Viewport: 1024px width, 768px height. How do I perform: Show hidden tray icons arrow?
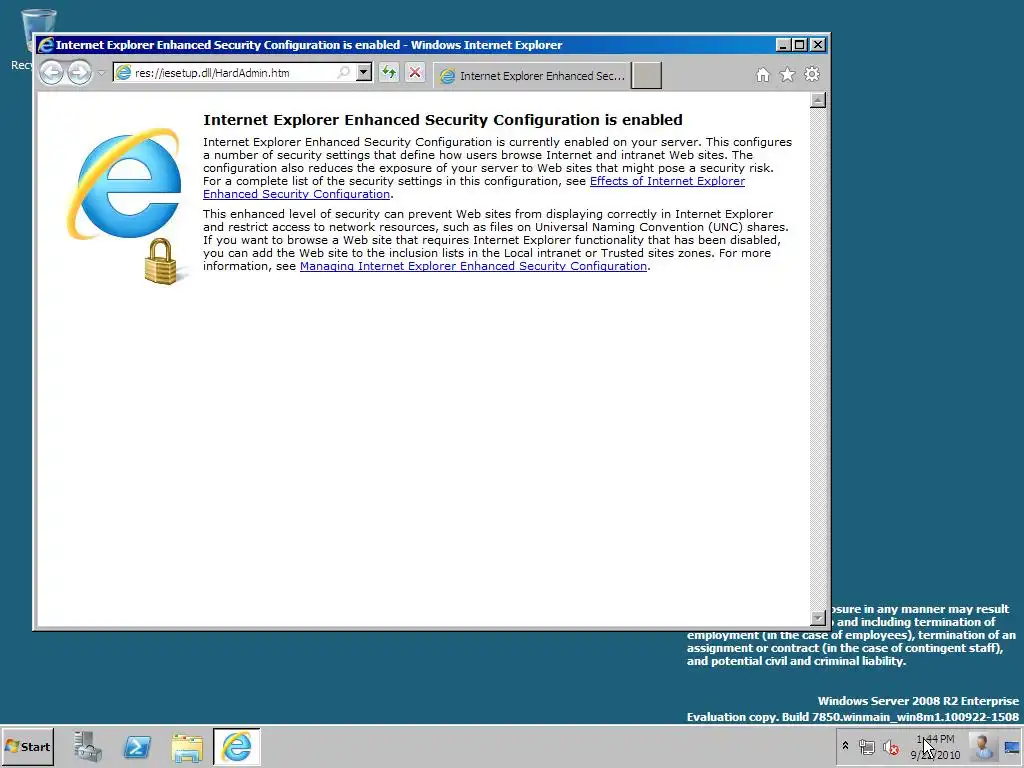[844, 746]
